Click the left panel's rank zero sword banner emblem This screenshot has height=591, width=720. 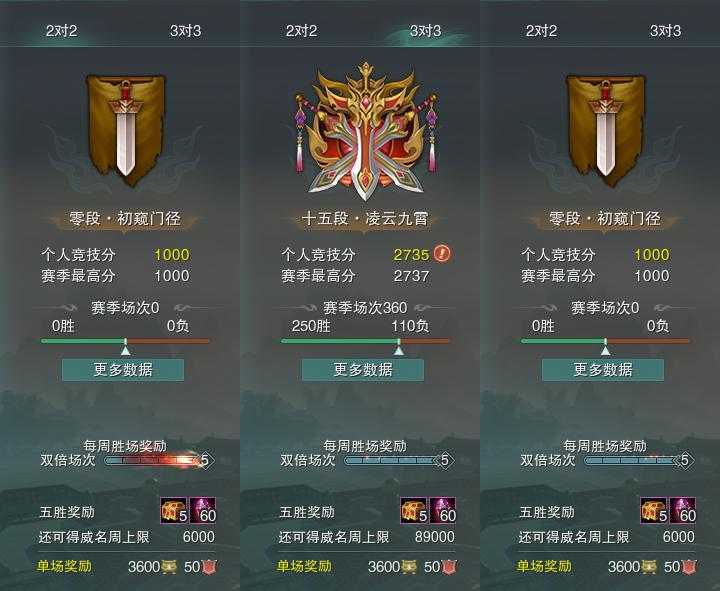pyautogui.click(x=126, y=130)
